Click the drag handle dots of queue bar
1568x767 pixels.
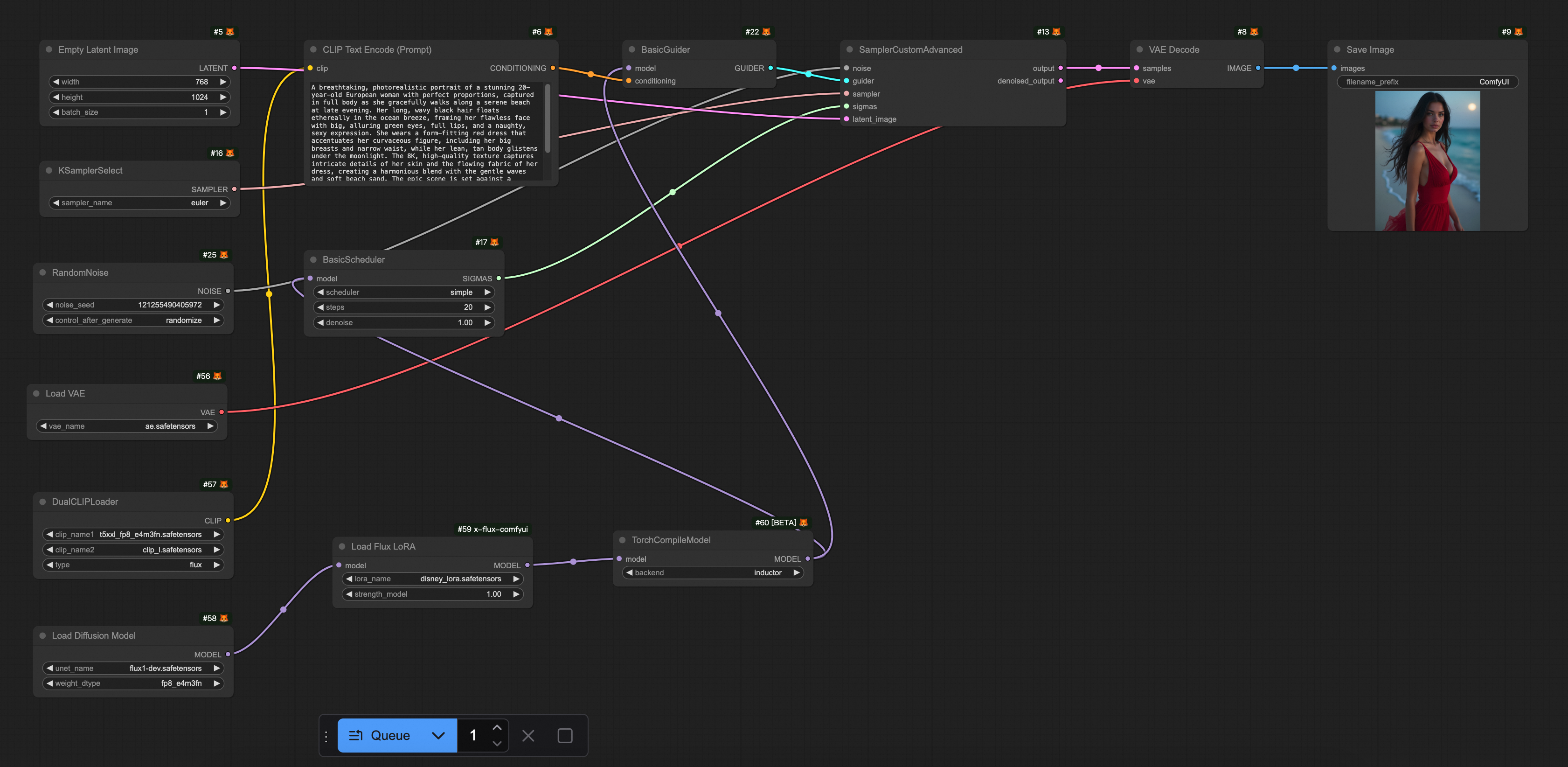click(326, 736)
